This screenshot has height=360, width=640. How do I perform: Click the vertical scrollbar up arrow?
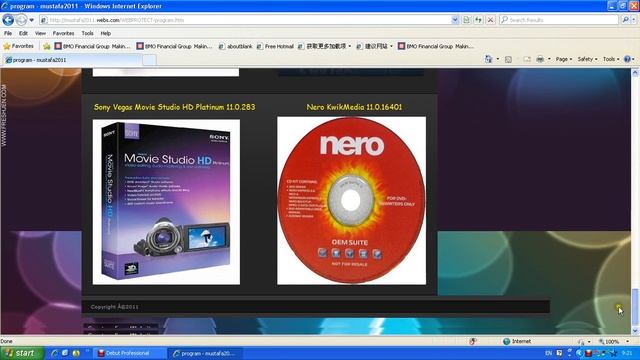635,73
